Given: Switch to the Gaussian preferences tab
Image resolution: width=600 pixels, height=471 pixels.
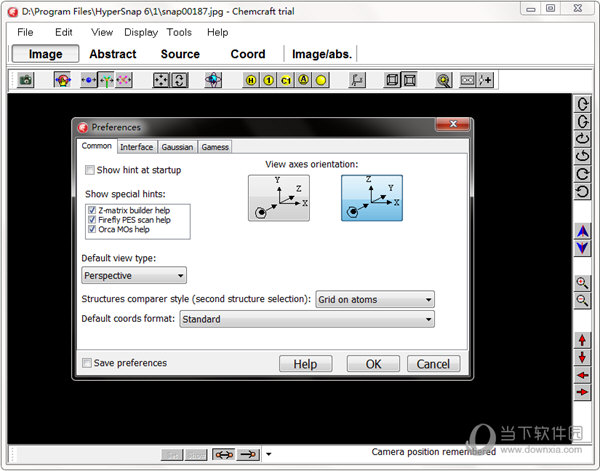Looking at the screenshot, I should (x=178, y=147).
